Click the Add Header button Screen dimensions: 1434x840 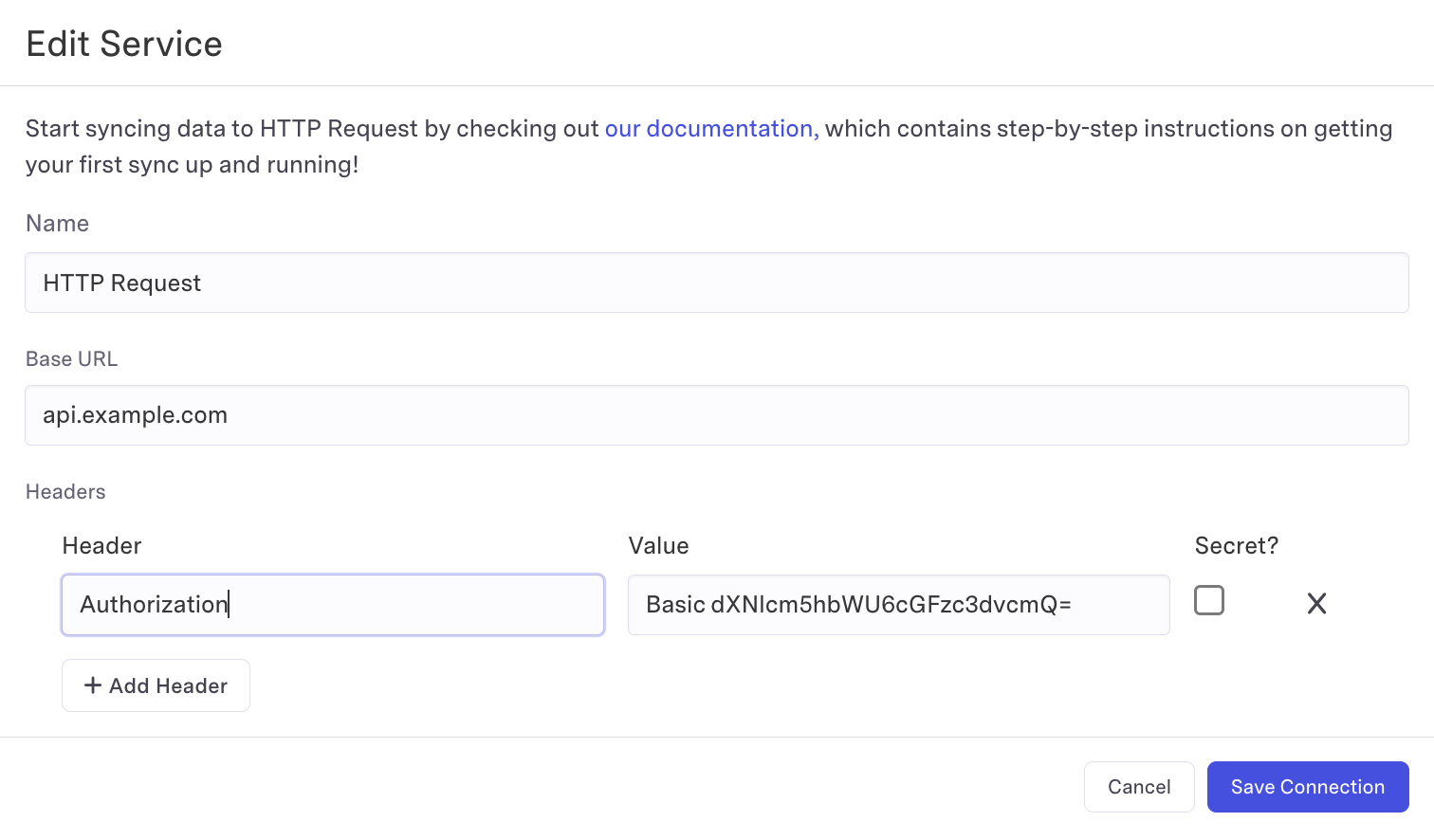click(x=156, y=685)
